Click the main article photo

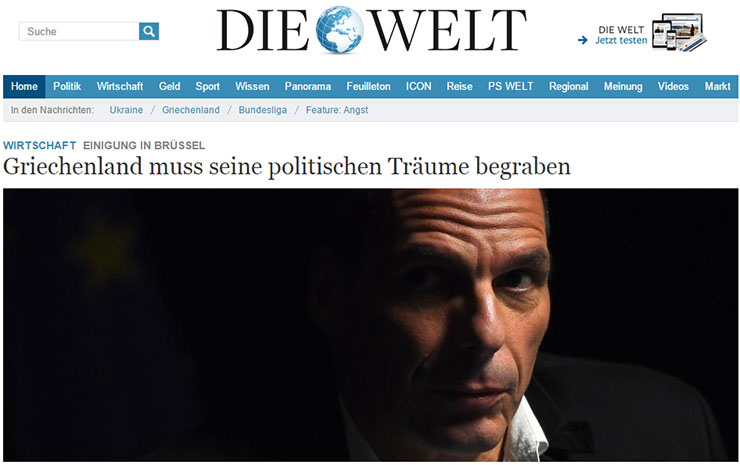[x=370, y=325]
